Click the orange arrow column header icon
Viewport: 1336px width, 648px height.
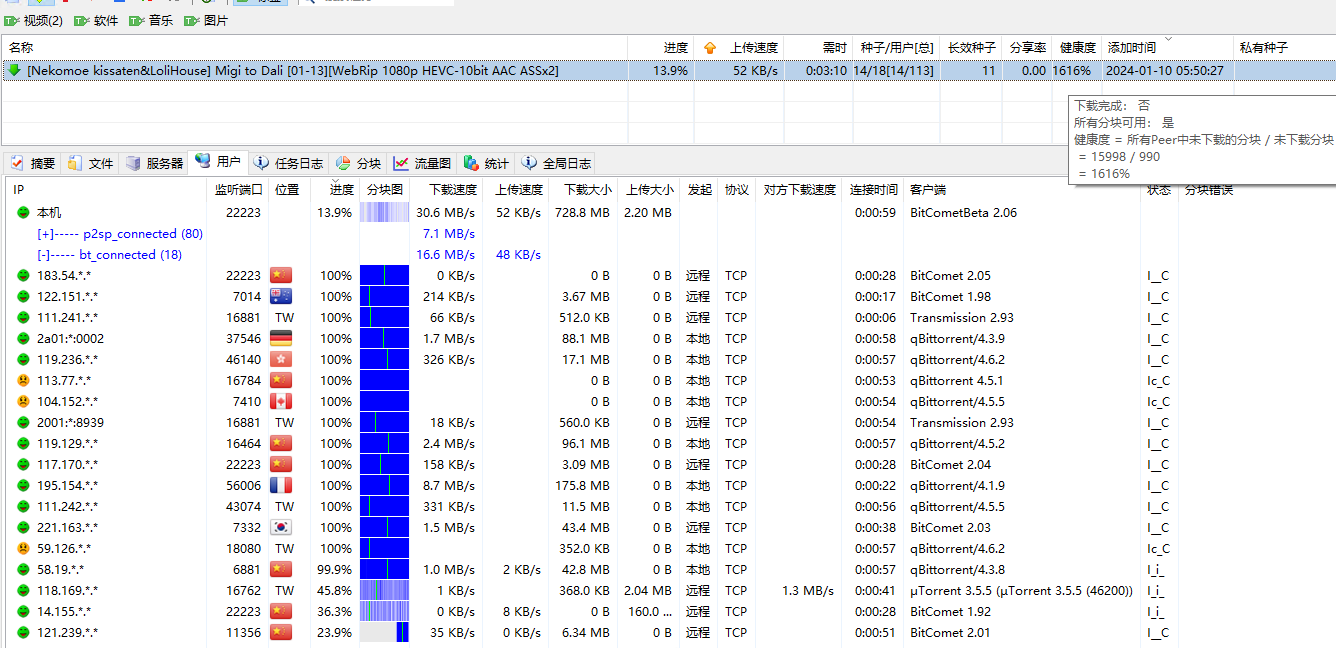pyautogui.click(x=710, y=47)
